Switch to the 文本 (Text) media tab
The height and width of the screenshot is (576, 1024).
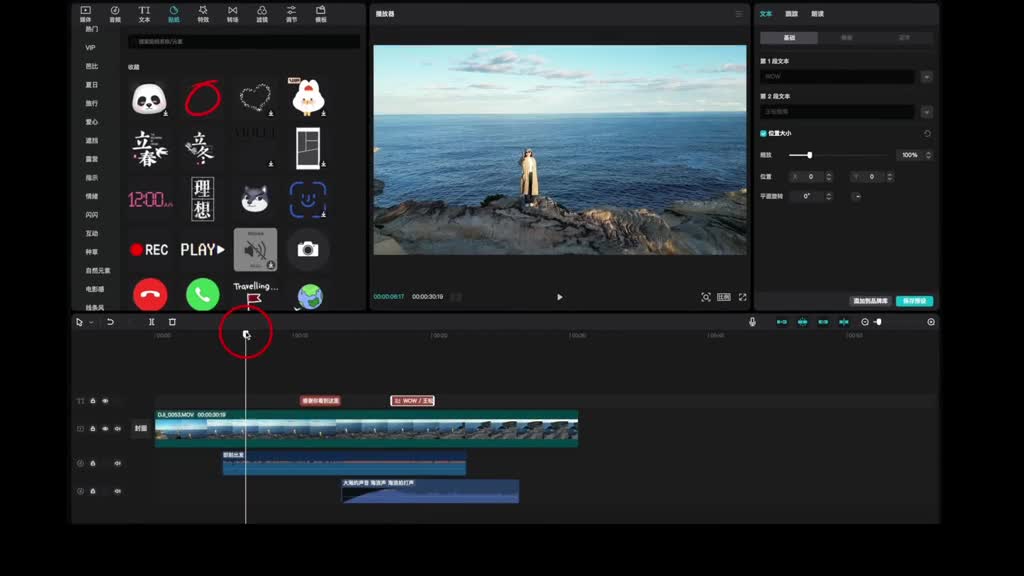(144, 14)
